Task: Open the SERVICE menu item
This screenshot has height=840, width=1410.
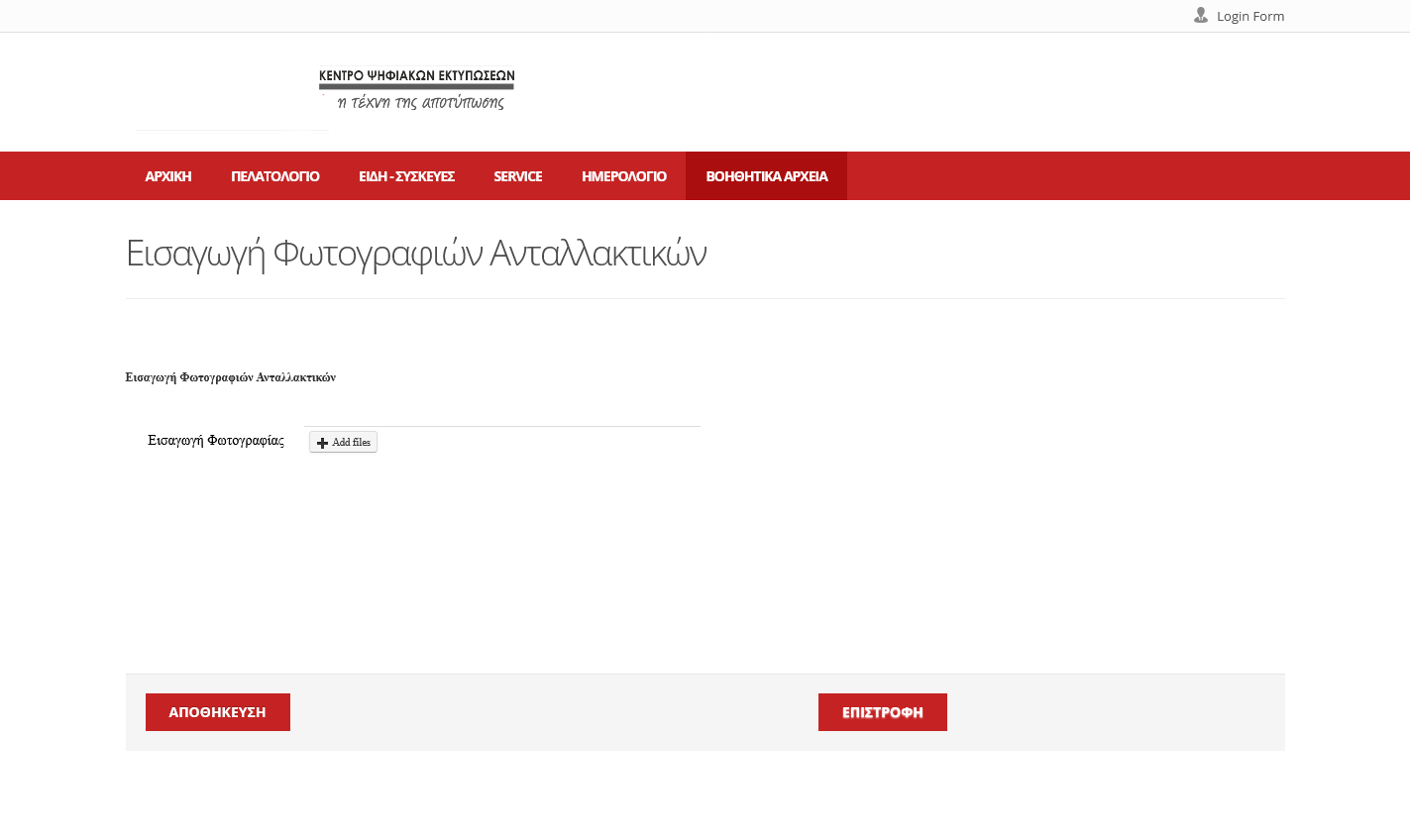Action: [517, 176]
